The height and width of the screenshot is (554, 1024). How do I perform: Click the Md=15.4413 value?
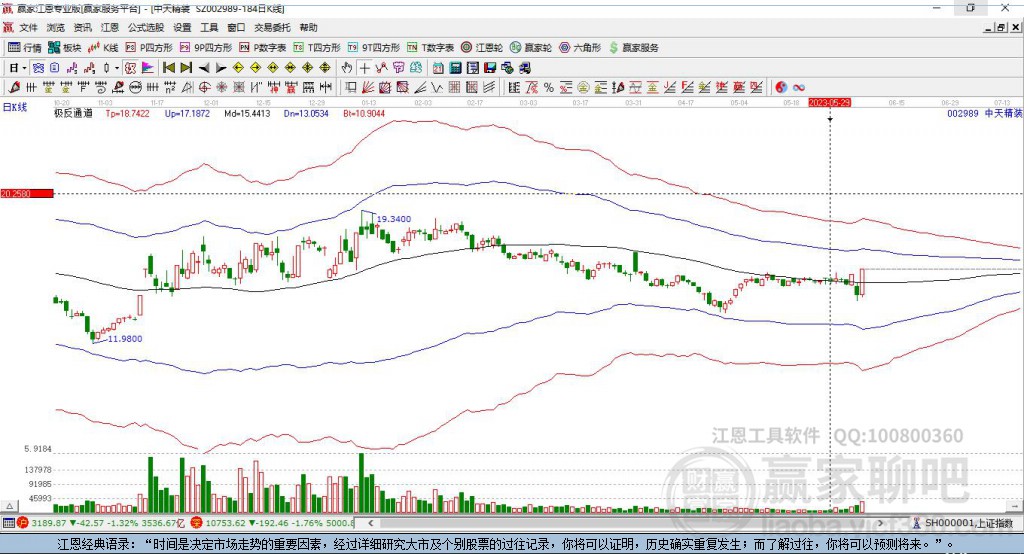[247, 113]
